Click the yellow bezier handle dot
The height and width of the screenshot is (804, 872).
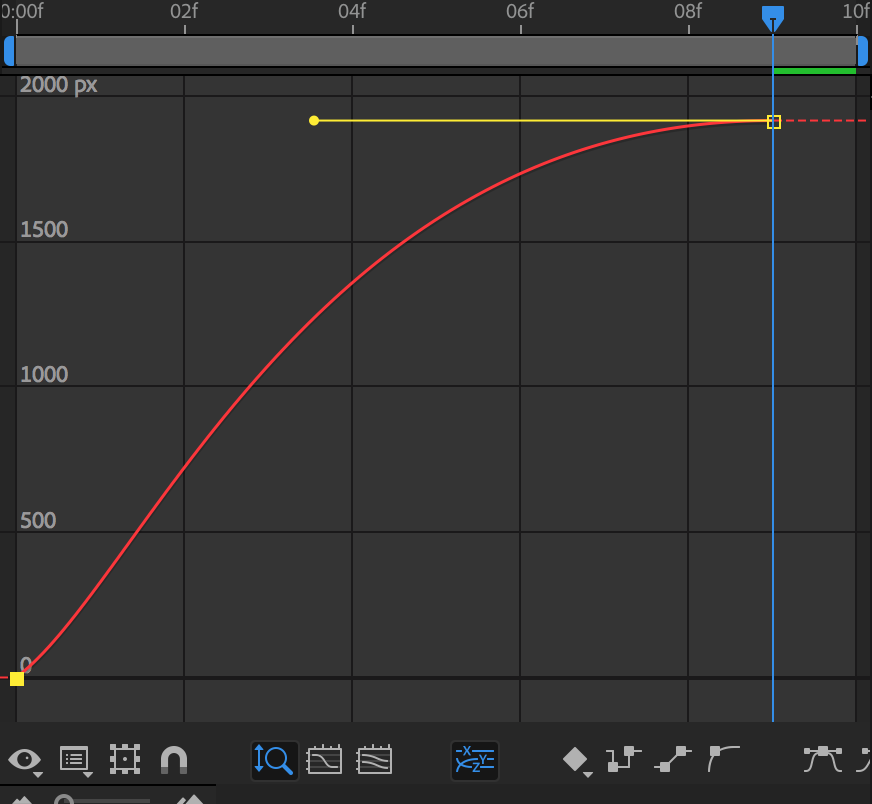[x=314, y=121]
